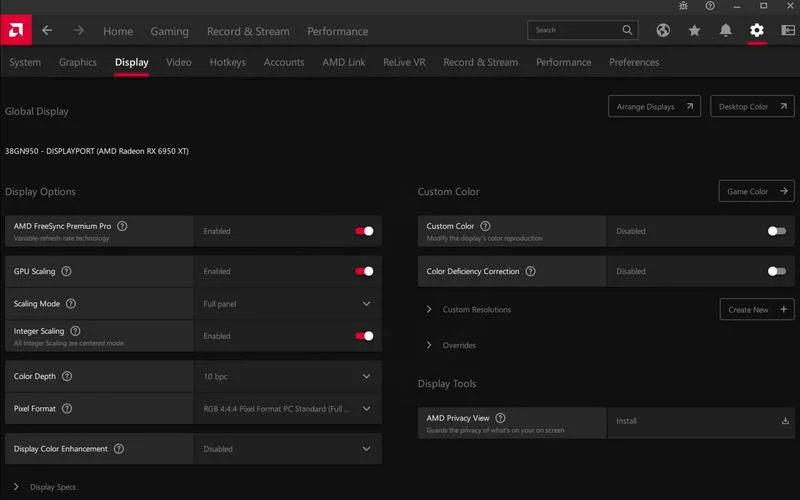The image size is (800, 500).
Task: Open Performance settings tab
Action: pos(564,62)
